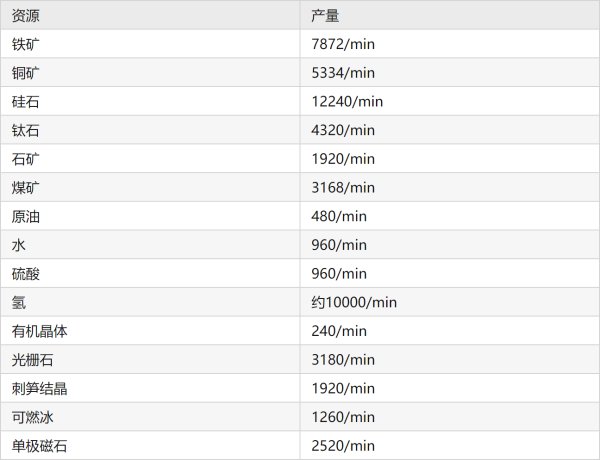Click the 5334/min output value
The width and height of the screenshot is (600, 460).
(x=343, y=73)
